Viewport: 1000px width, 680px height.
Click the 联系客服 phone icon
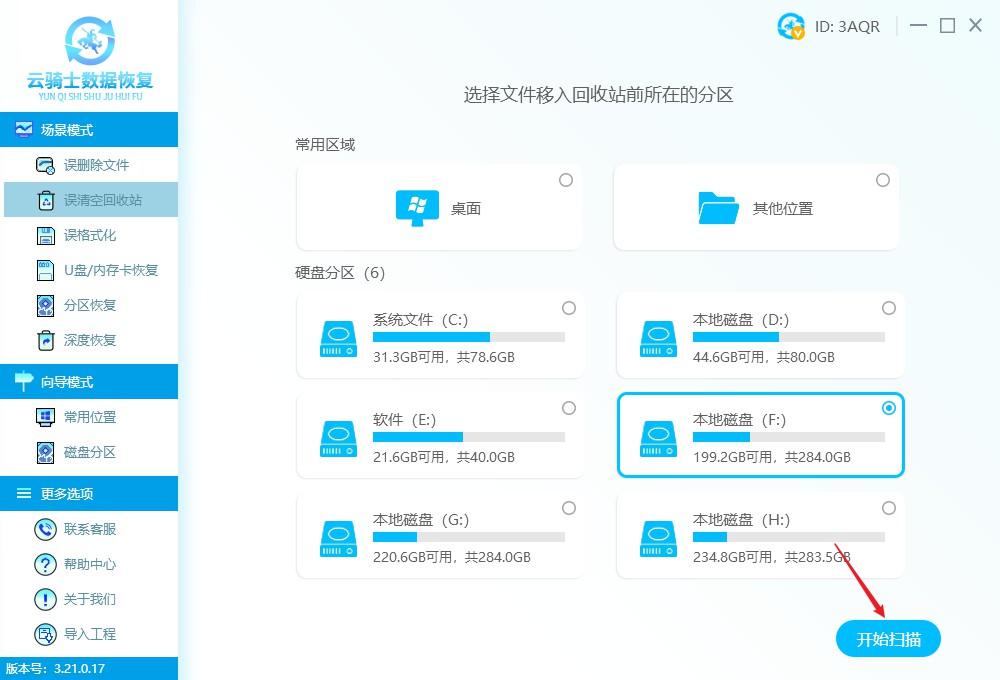[45, 529]
